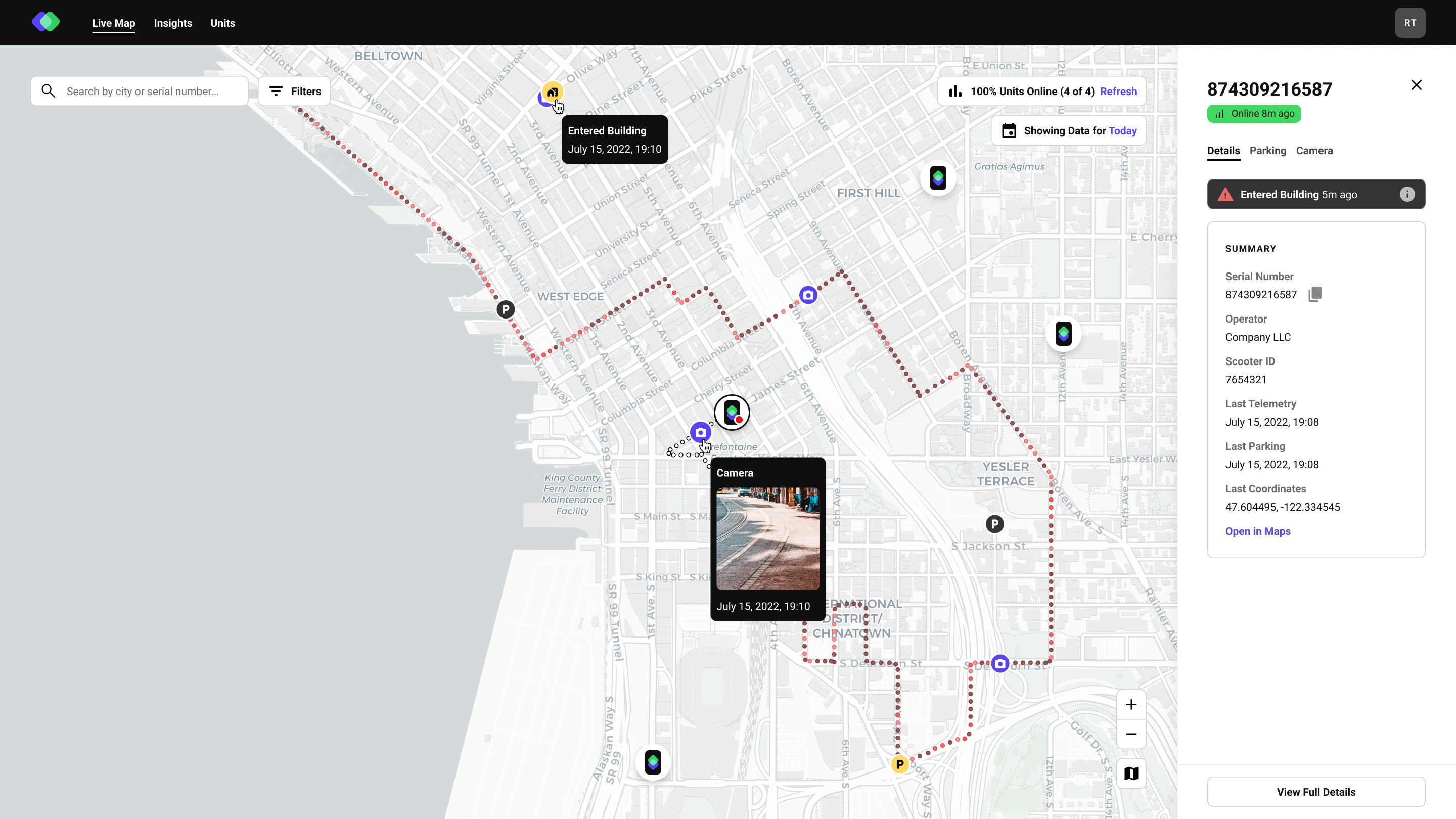Select dark parking marker near West Edge waterfront
Screen dimensions: 1456x819
point(506,309)
